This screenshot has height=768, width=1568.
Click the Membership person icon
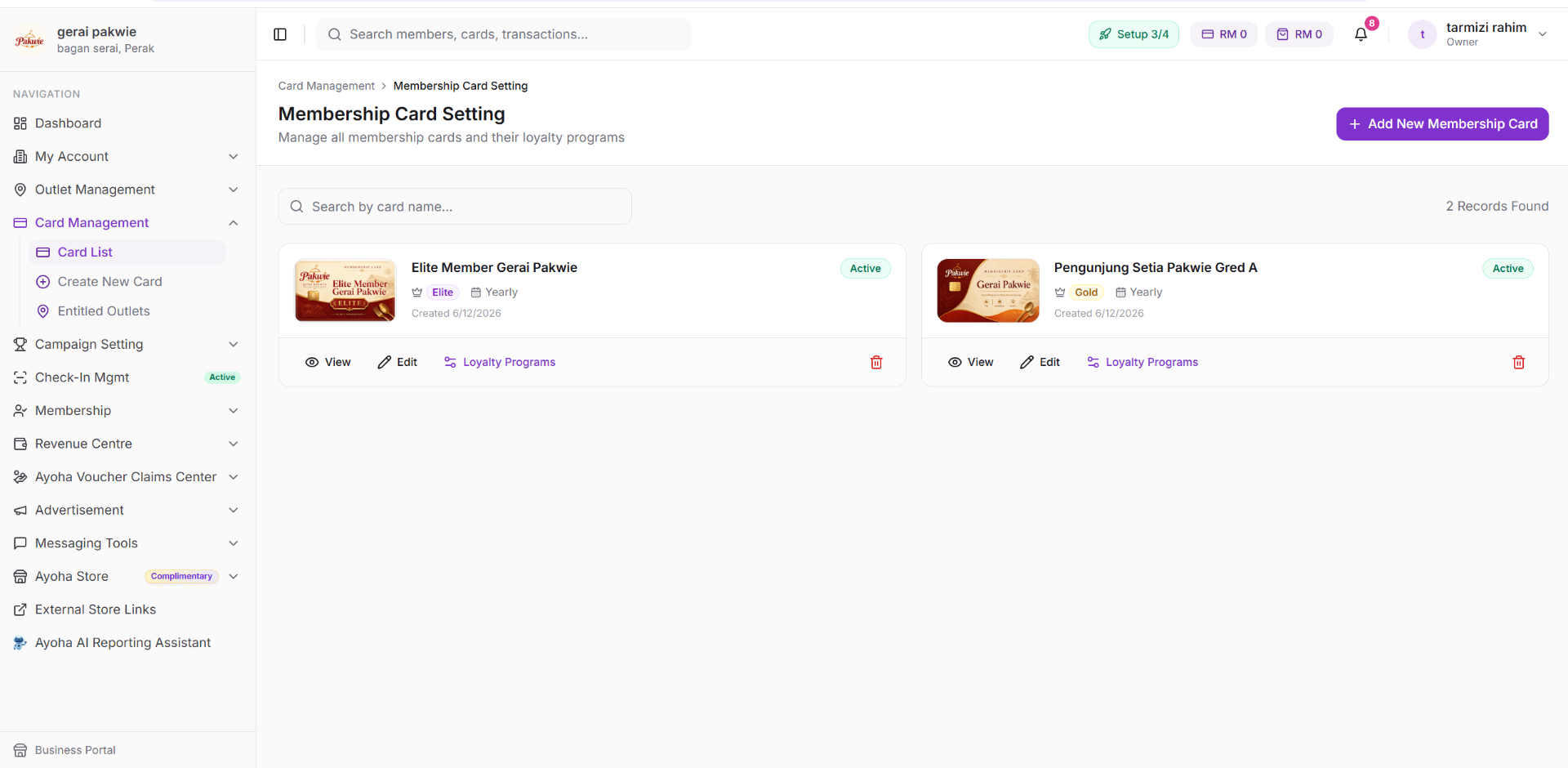coord(20,411)
